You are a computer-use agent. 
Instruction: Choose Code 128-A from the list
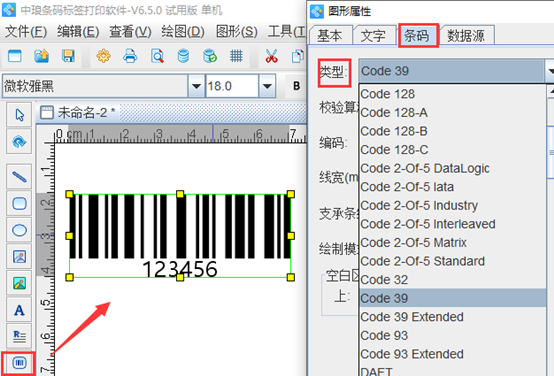tap(452, 113)
